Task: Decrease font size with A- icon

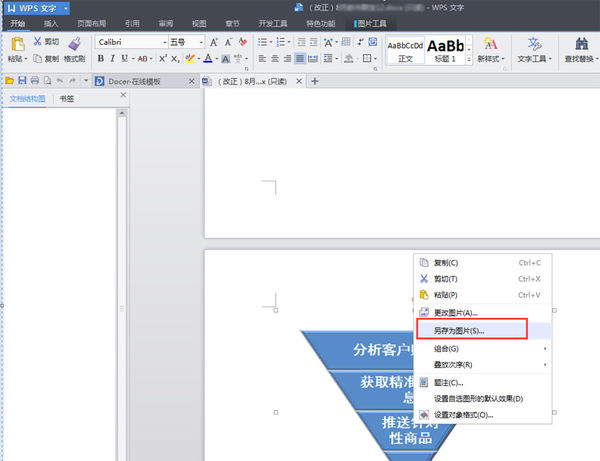Action: [x=228, y=42]
